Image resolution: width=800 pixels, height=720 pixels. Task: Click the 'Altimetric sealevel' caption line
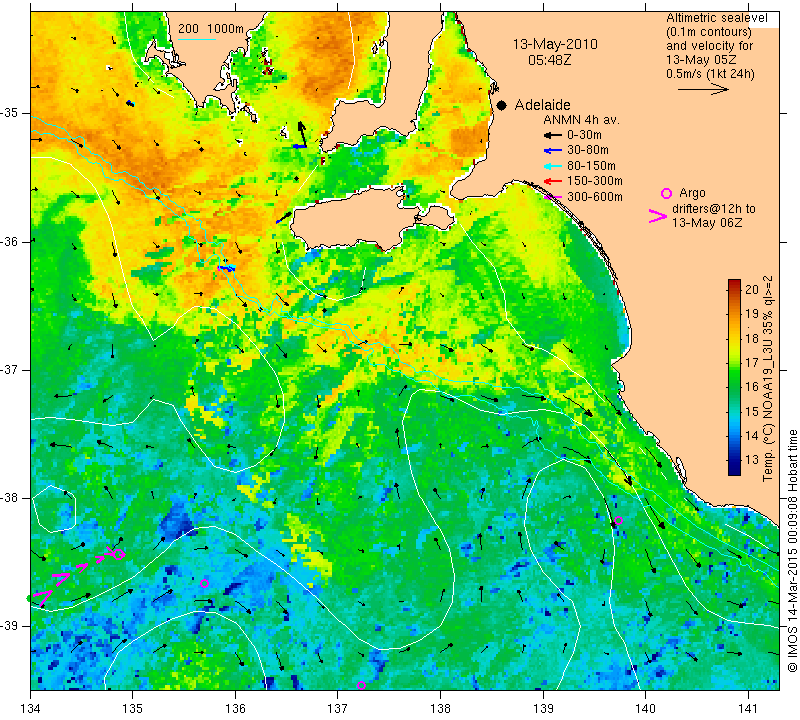(x=716, y=18)
